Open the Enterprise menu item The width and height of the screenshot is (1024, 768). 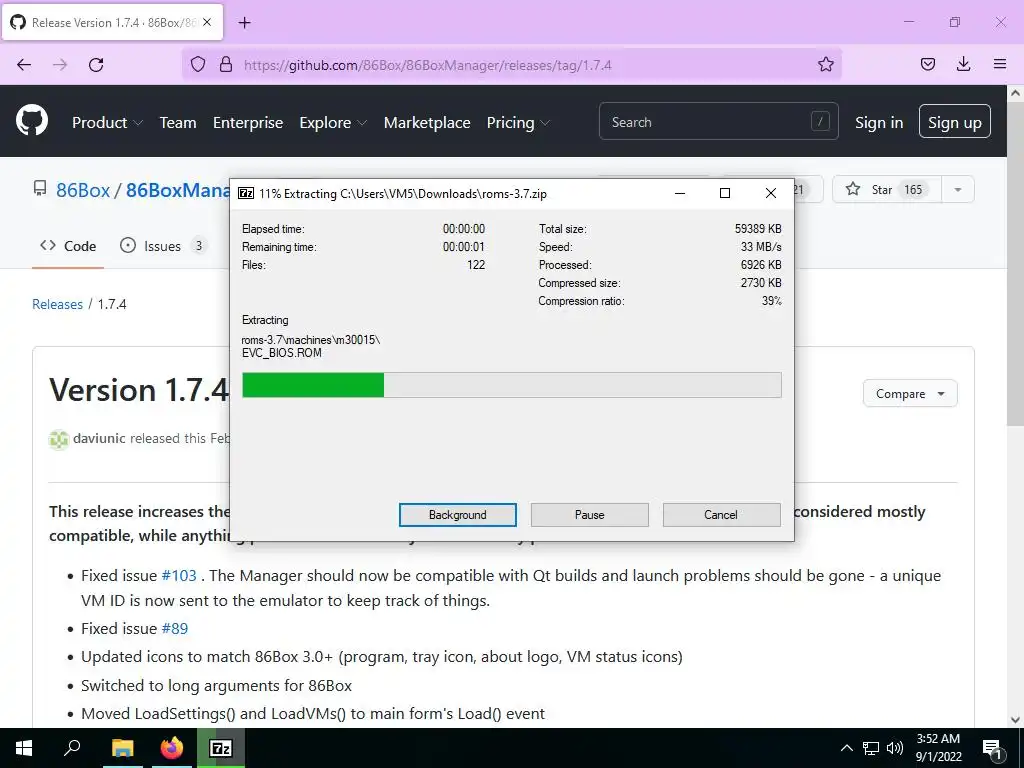pos(248,122)
